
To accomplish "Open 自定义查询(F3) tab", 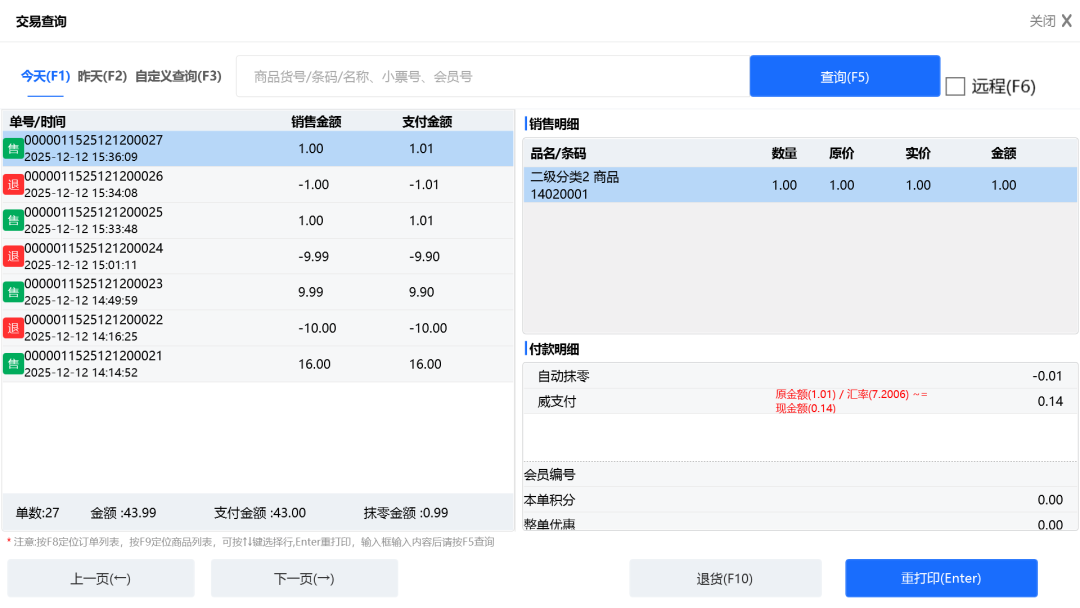I will pyautogui.click(x=178, y=76).
